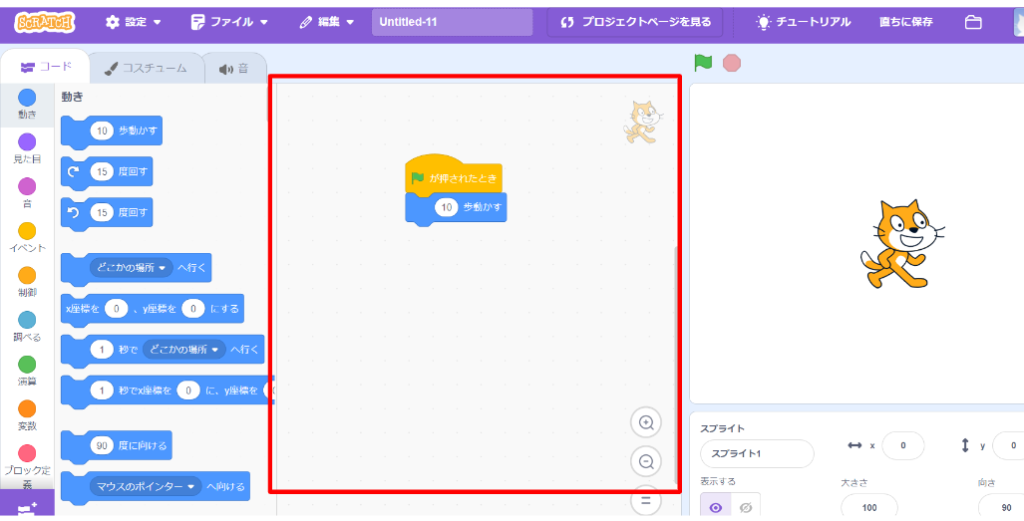Click the 10 field in palette move block
This screenshot has width=1024, height=521.
tap(102, 131)
